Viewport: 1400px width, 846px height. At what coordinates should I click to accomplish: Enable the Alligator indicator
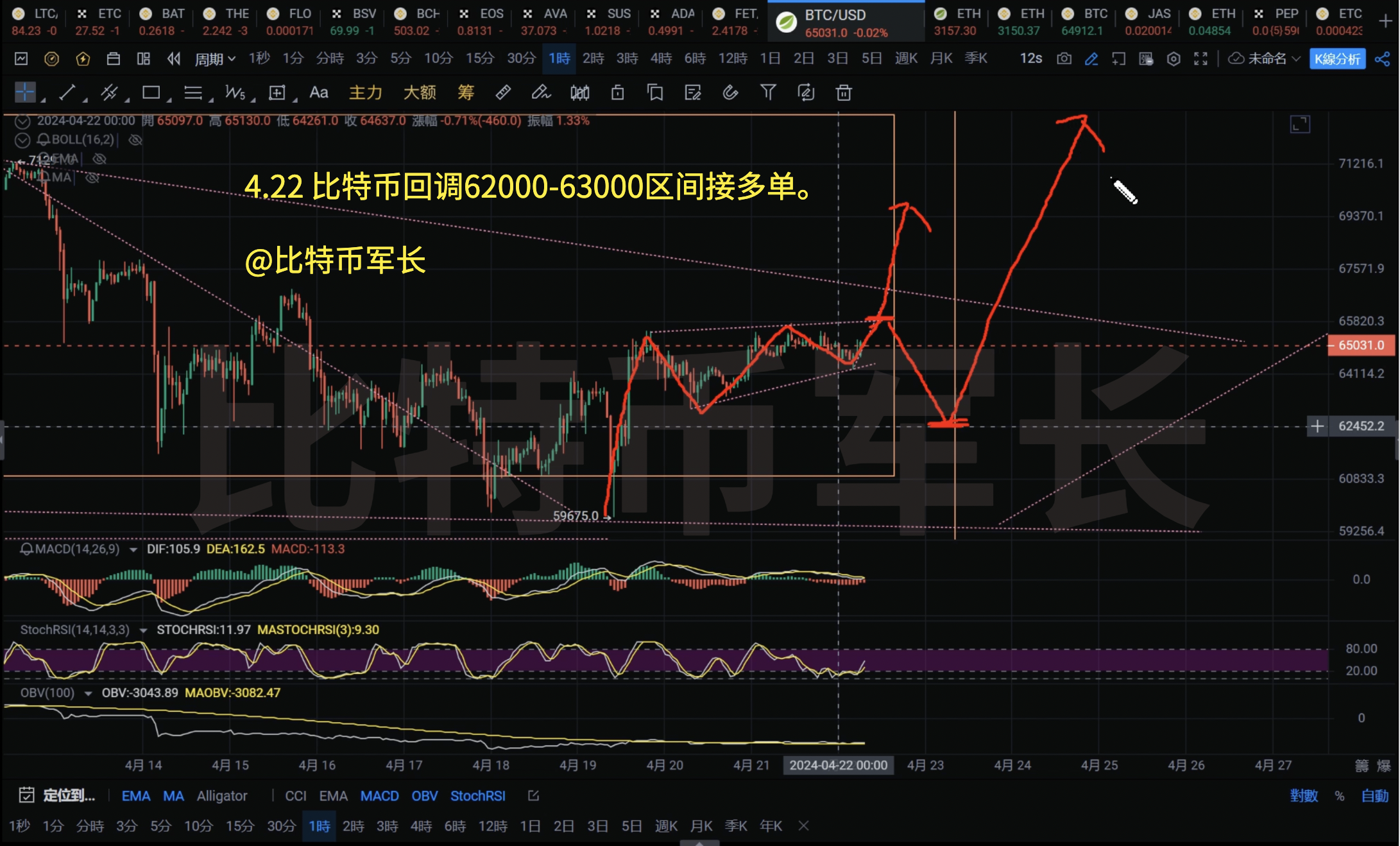[x=222, y=796]
